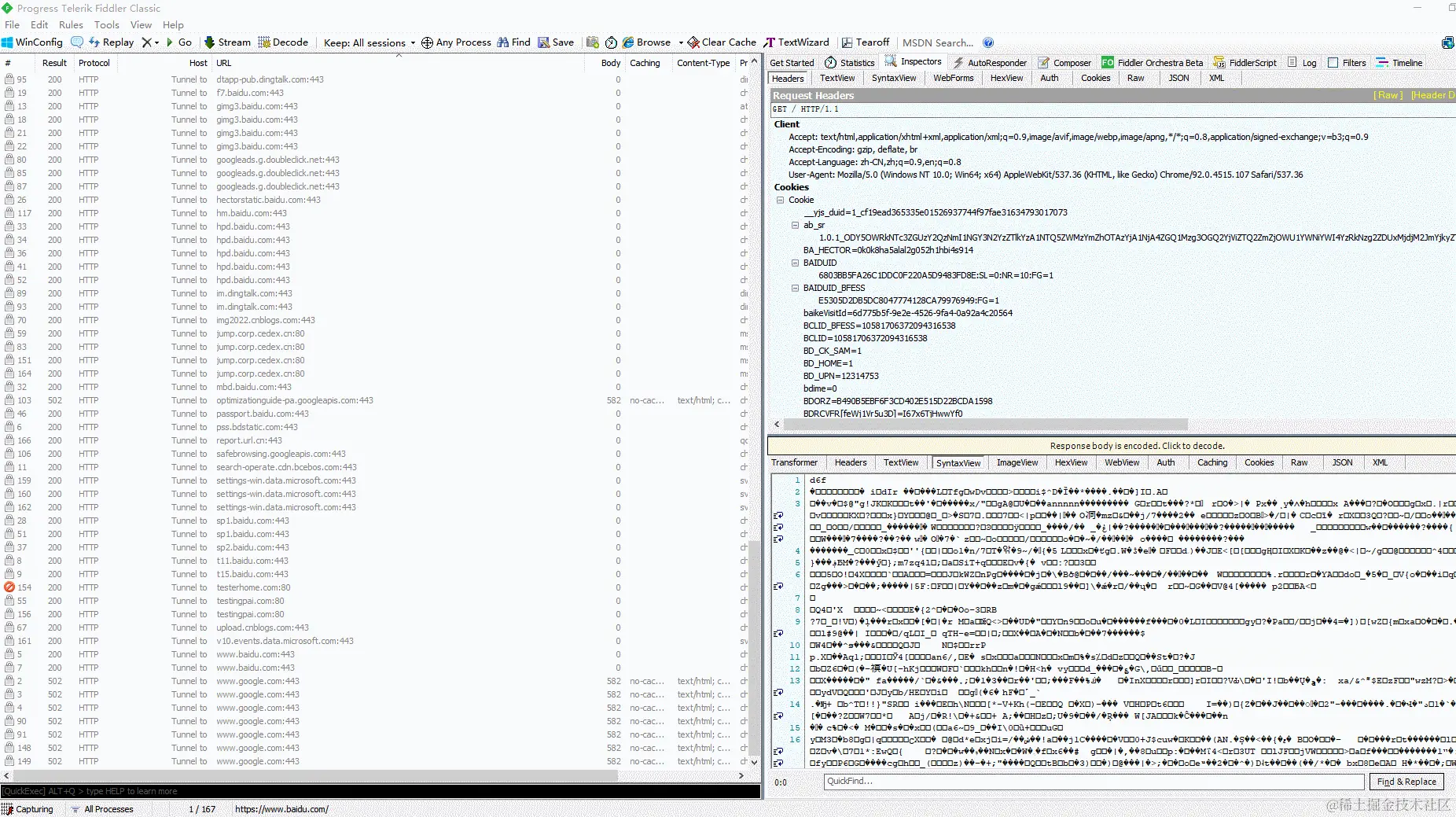1456x817 pixels.
Task: Click the blocked icon for session 154
Action: point(9,587)
